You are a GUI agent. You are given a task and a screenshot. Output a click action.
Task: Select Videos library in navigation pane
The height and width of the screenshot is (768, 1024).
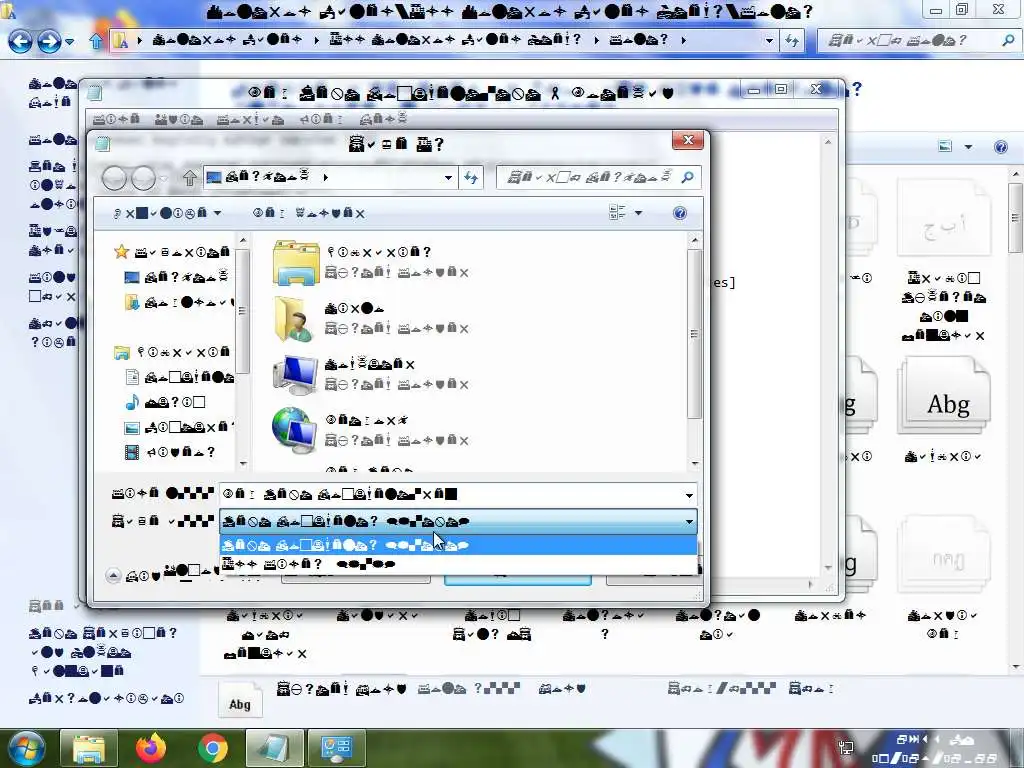tap(169, 452)
